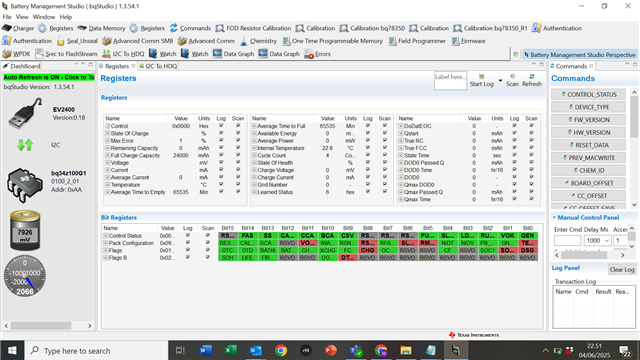Open Advanced Comm SMB tool

pos(138,41)
